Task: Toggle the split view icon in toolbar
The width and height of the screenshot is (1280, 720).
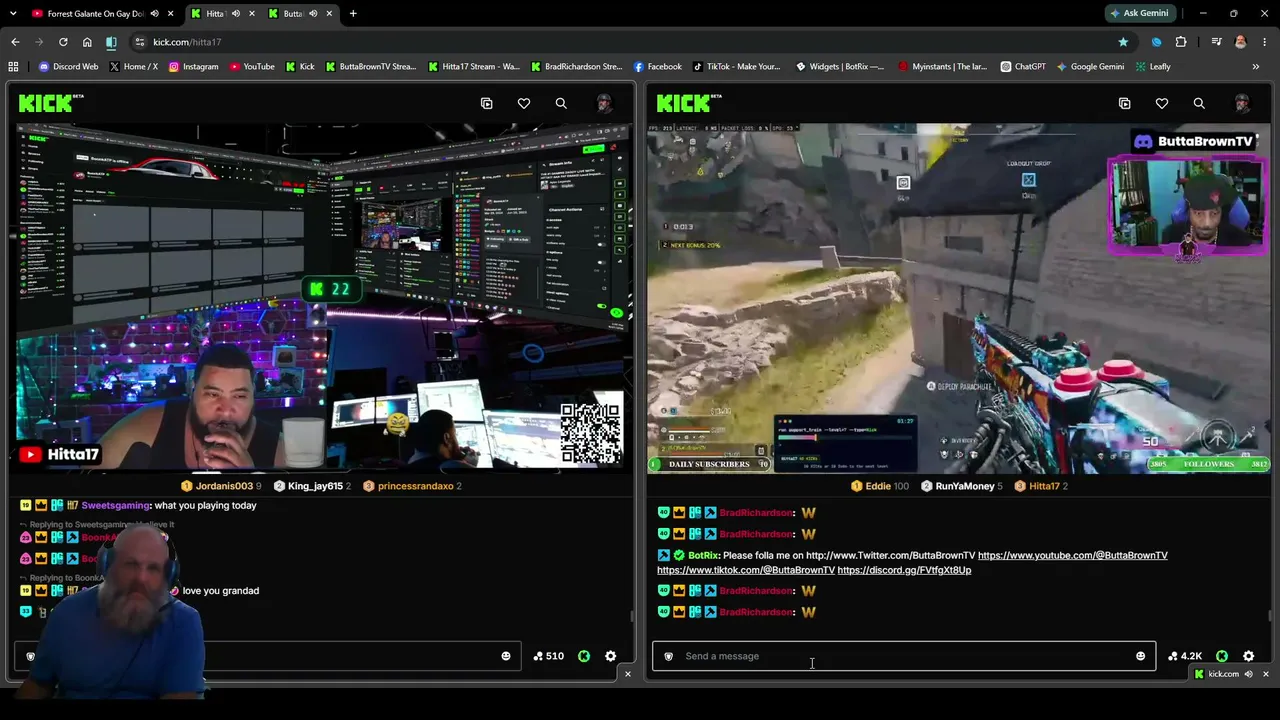Action: tap(111, 42)
